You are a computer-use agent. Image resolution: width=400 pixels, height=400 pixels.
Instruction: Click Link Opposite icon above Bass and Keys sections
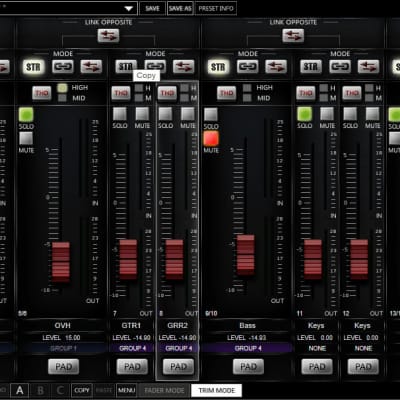click(293, 35)
